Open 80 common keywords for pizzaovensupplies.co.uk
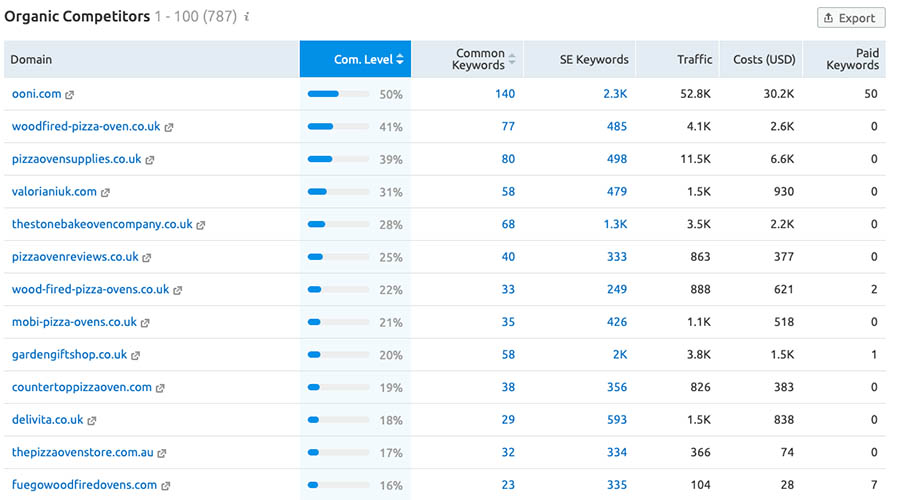This screenshot has height=500, width=900. (508, 160)
